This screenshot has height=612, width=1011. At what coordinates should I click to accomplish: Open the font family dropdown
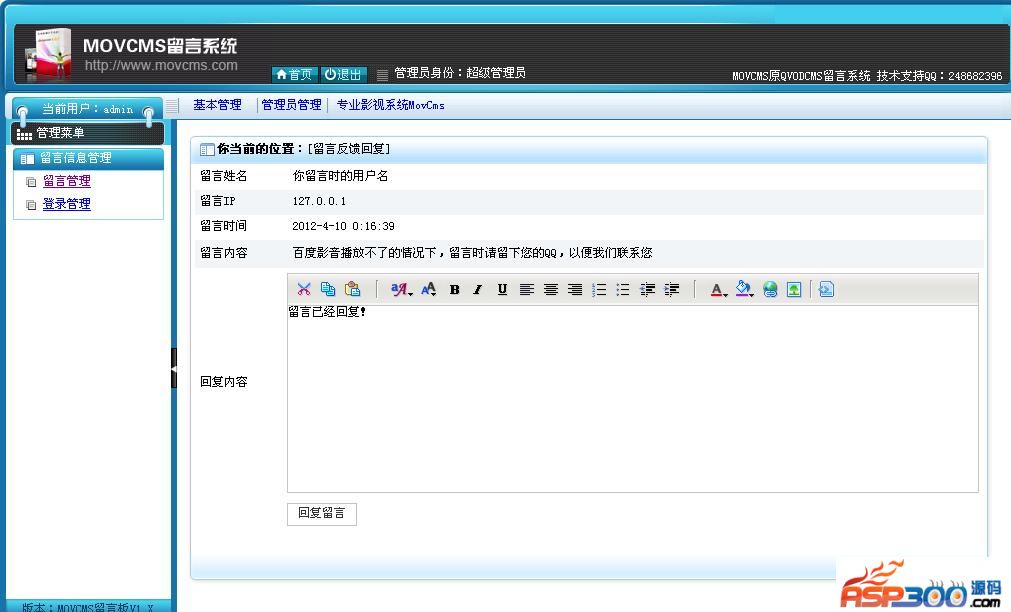[401, 290]
